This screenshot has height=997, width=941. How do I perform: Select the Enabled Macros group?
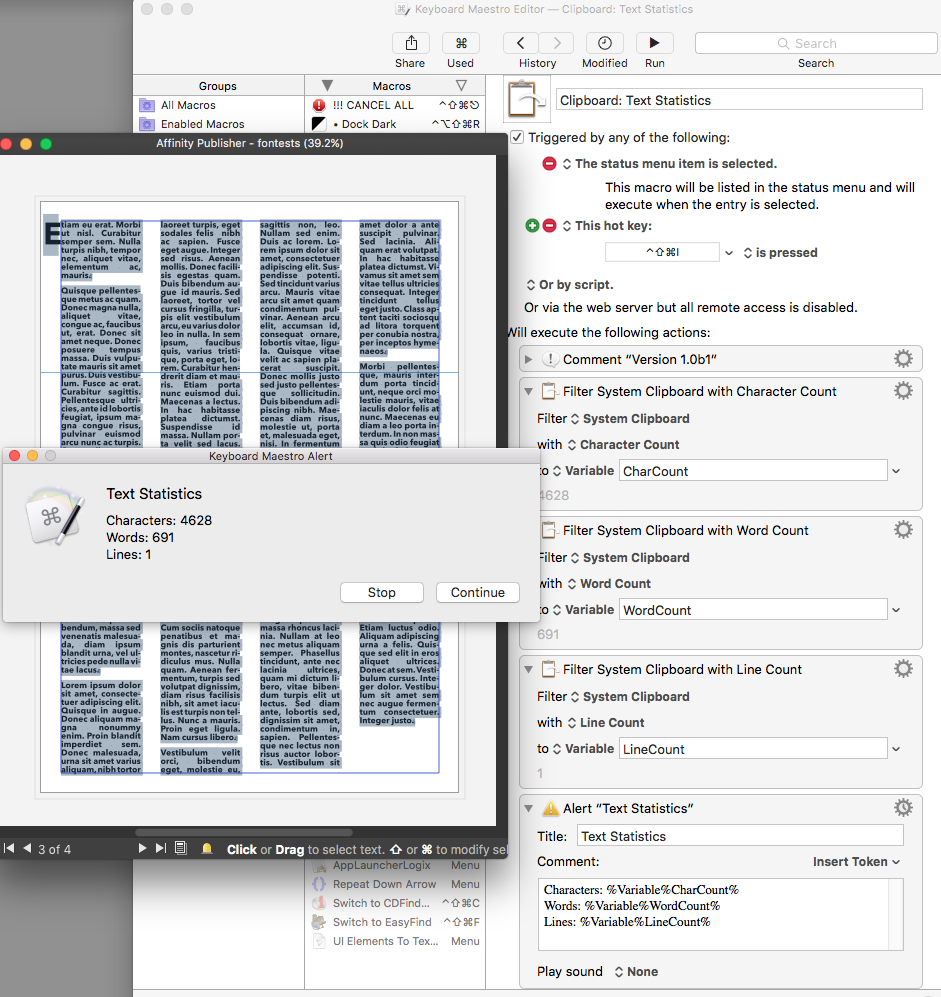pyautogui.click(x=219, y=124)
